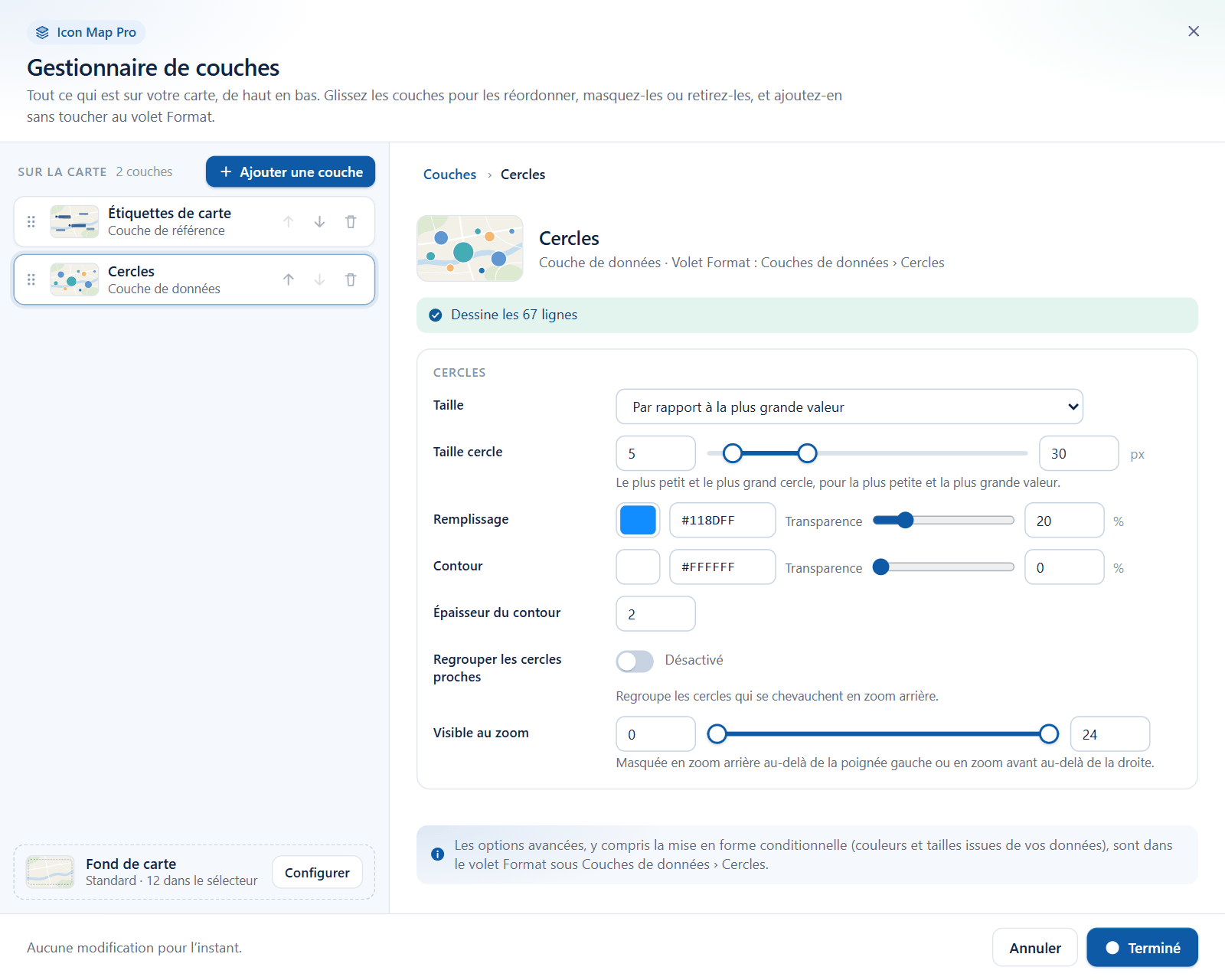This screenshot has height=980, width=1225.
Task: Open the Contour white color swatch
Action: pyautogui.click(x=638, y=567)
